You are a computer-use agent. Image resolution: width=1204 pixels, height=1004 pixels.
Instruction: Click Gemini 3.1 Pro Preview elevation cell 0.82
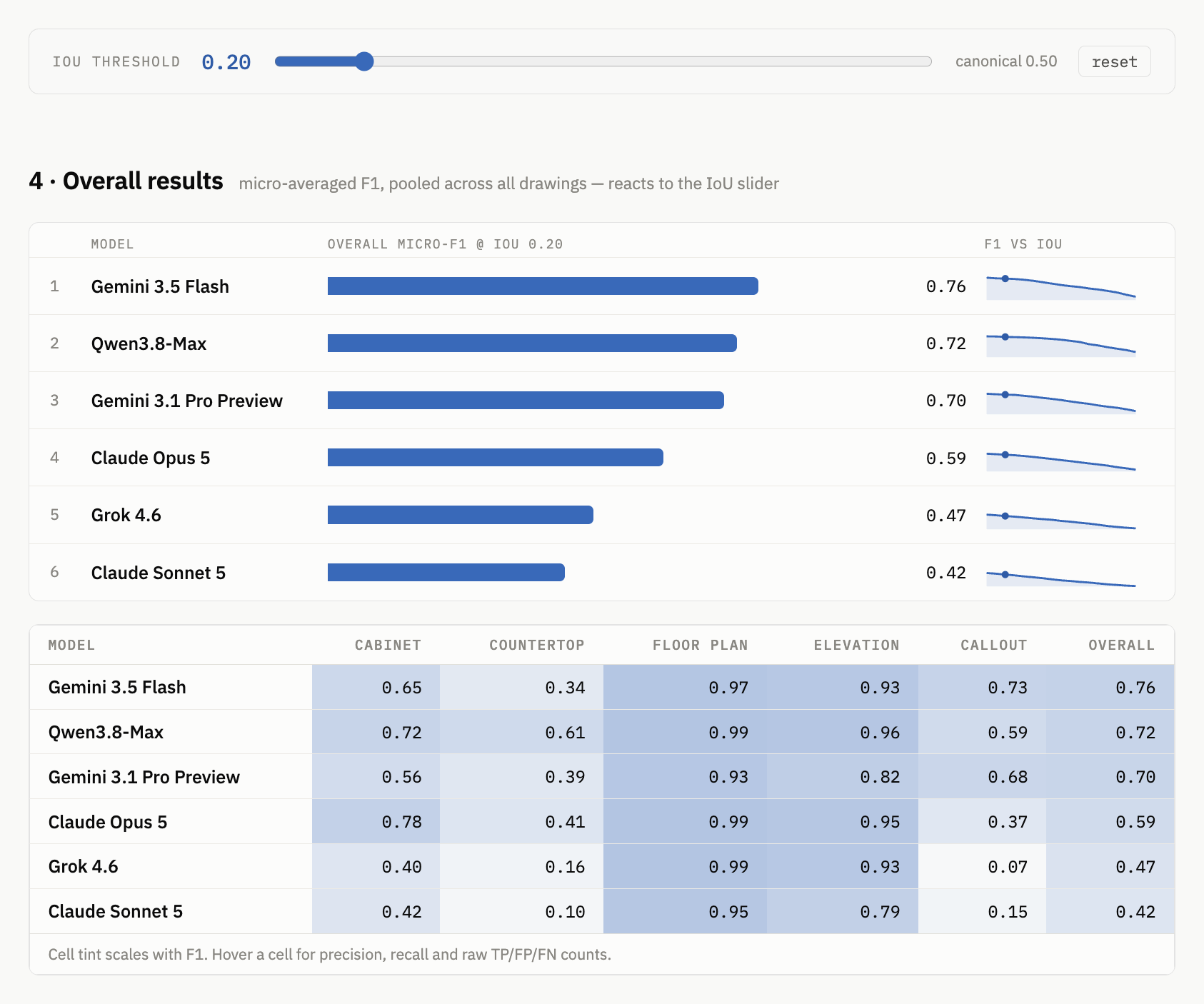coord(843,777)
